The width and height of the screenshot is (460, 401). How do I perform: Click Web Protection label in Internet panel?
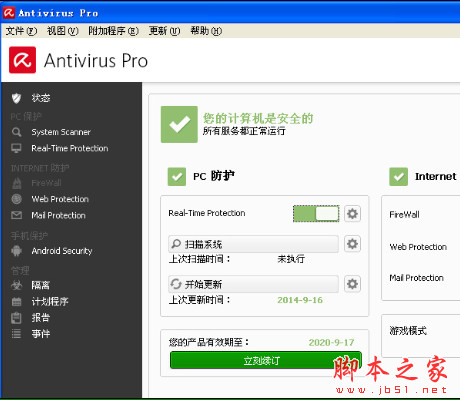418,247
